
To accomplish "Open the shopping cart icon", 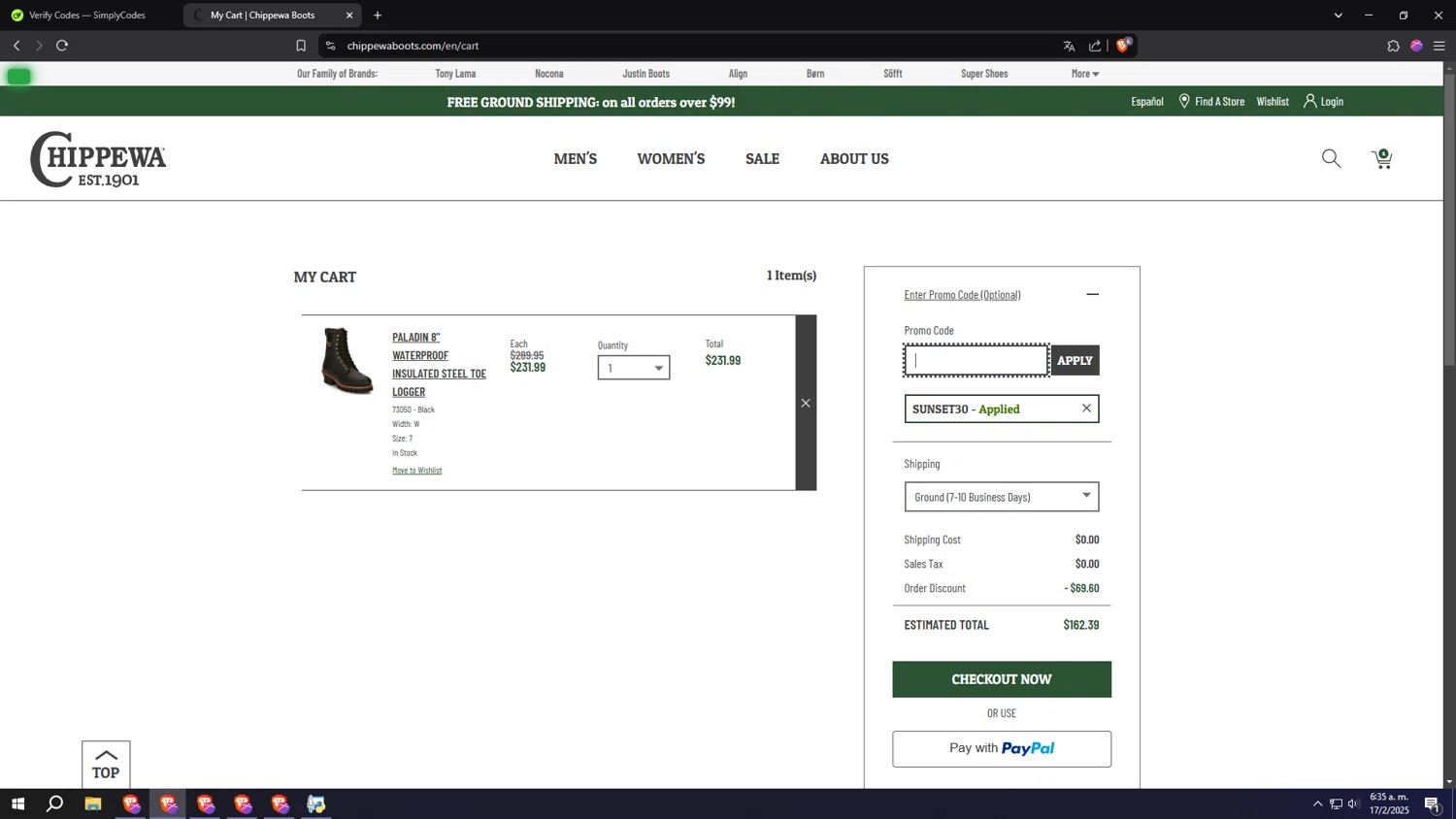I will 1382,159.
